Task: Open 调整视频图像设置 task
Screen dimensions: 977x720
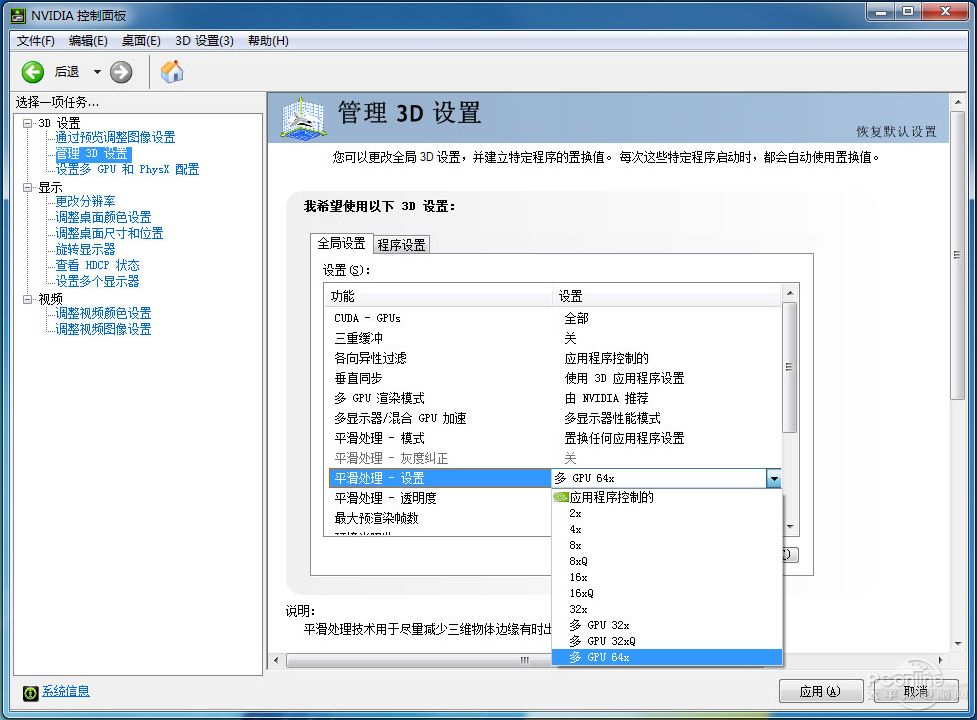Action: (103, 329)
